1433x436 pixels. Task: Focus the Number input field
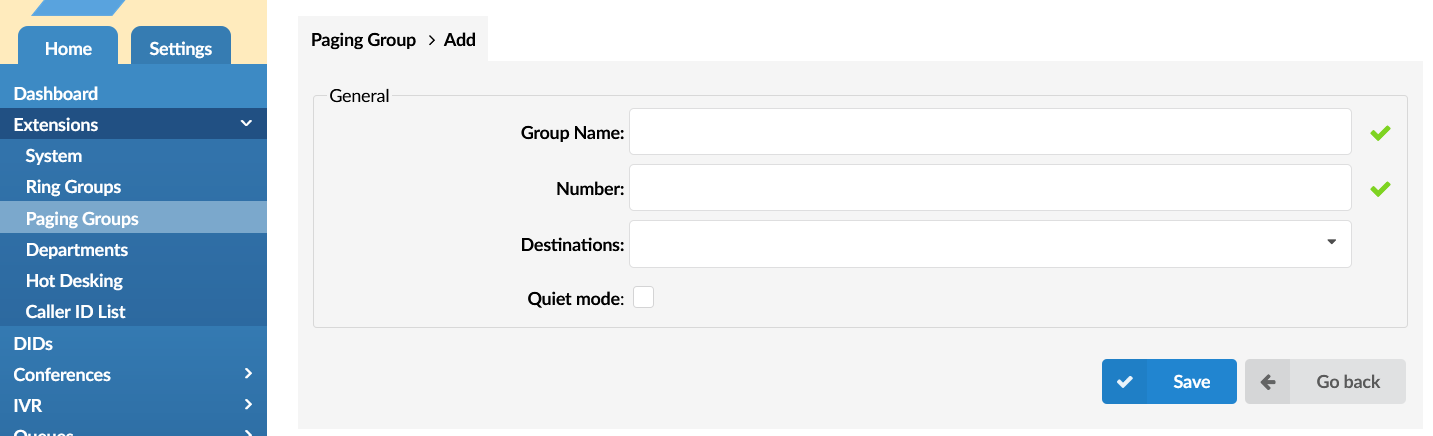click(990, 188)
